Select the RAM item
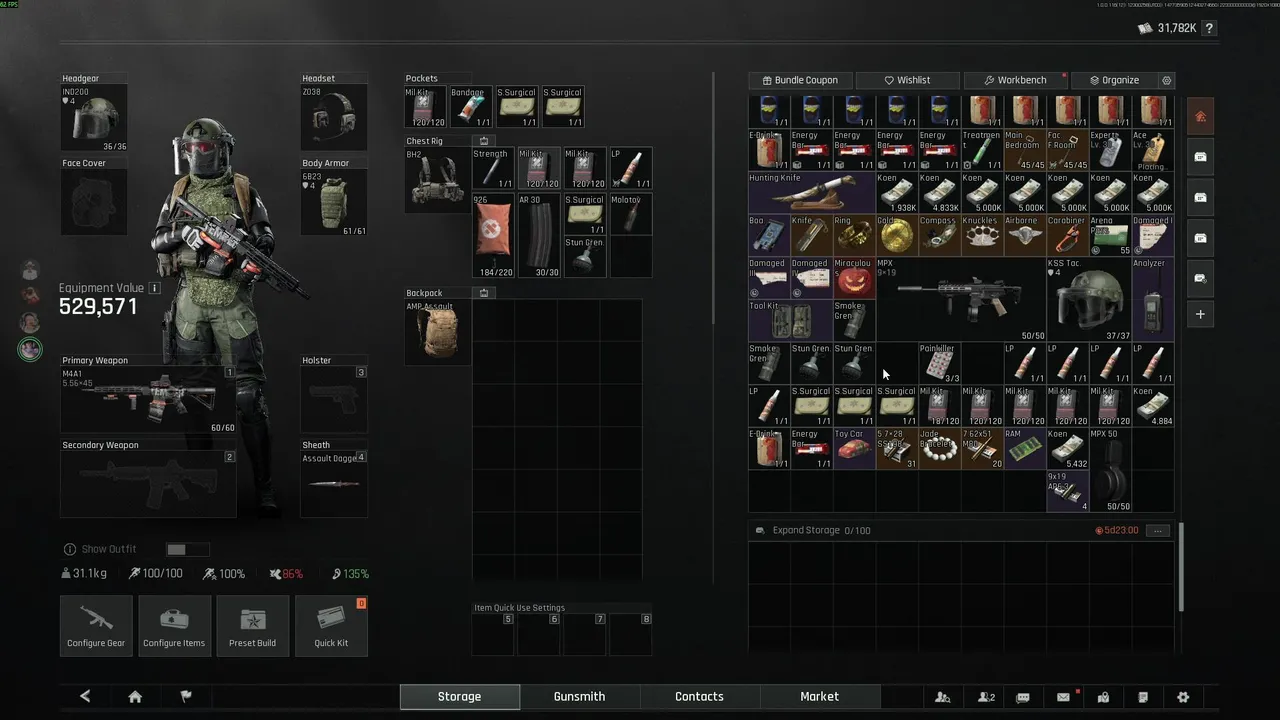 (x=1024, y=449)
